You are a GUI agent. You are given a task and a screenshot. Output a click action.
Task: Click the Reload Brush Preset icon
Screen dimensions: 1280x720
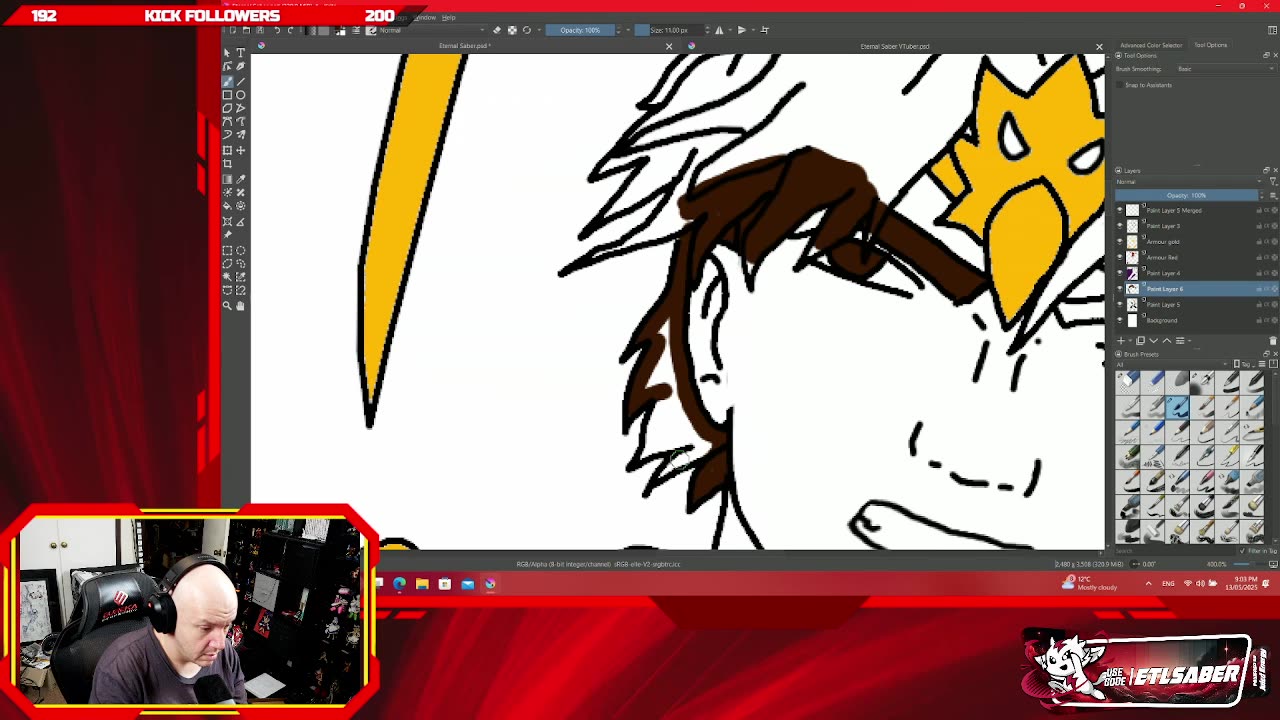coord(527,30)
